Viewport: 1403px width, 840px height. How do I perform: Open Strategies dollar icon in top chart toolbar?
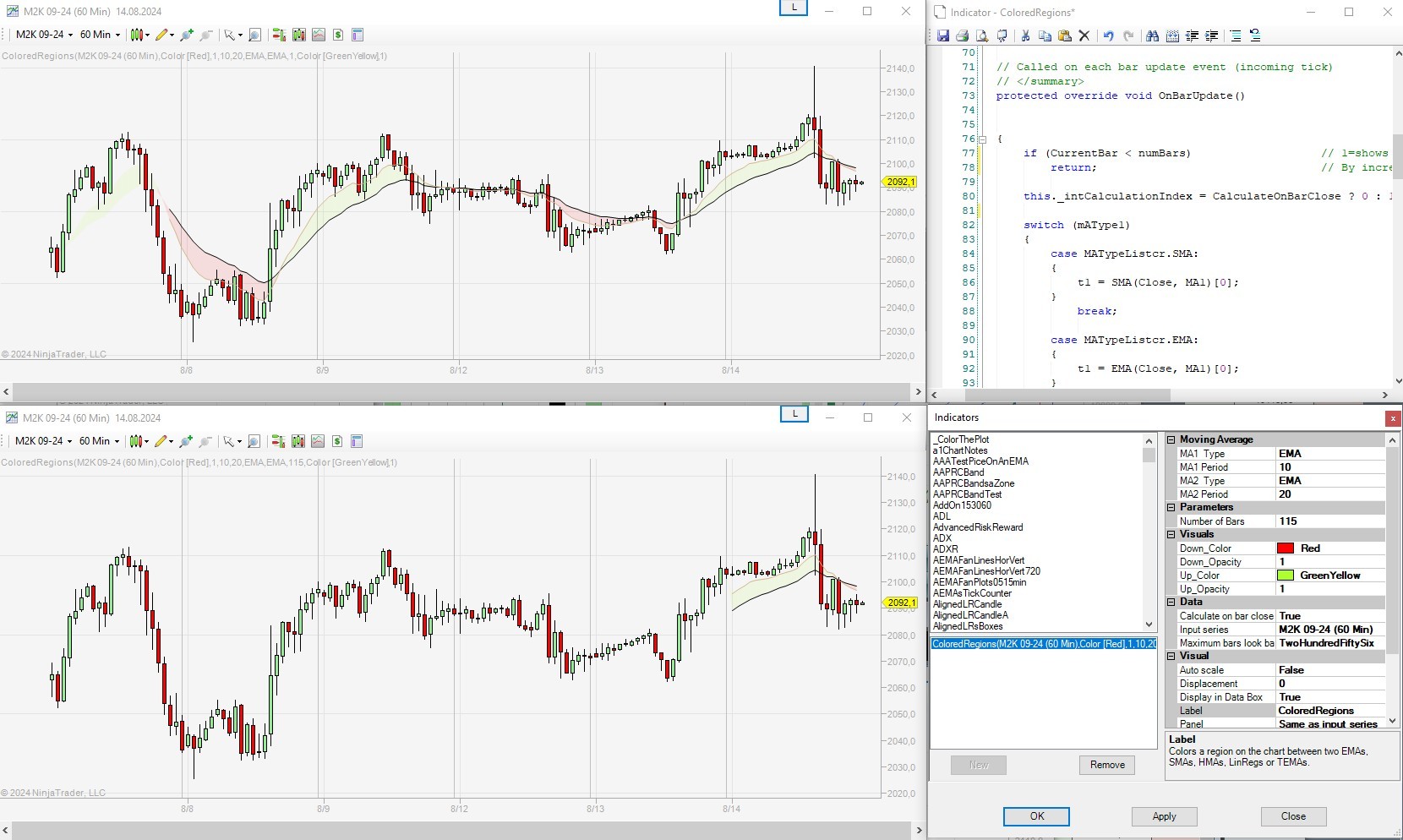[337, 35]
